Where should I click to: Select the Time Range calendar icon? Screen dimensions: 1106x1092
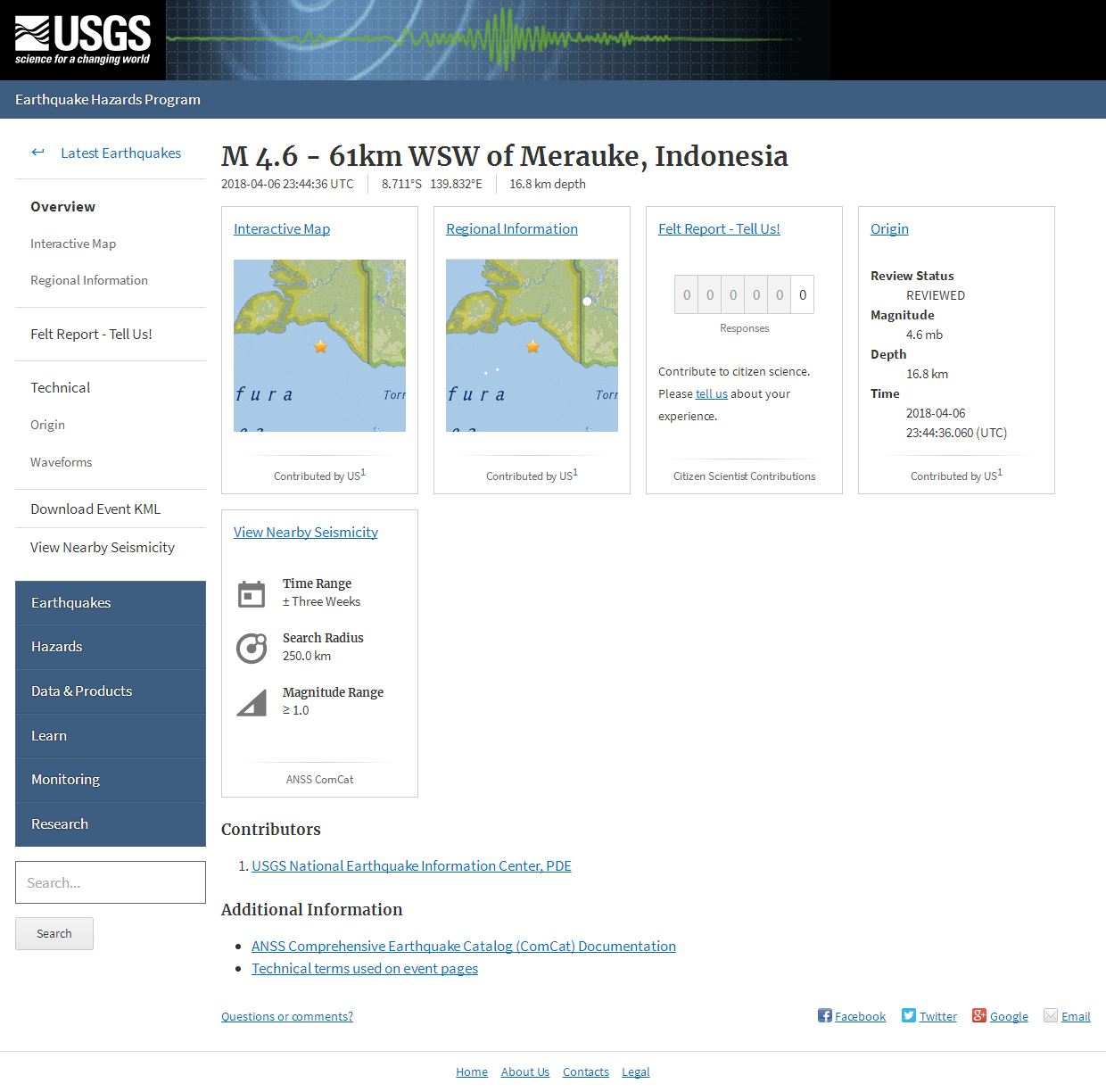pyautogui.click(x=252, y=593)
